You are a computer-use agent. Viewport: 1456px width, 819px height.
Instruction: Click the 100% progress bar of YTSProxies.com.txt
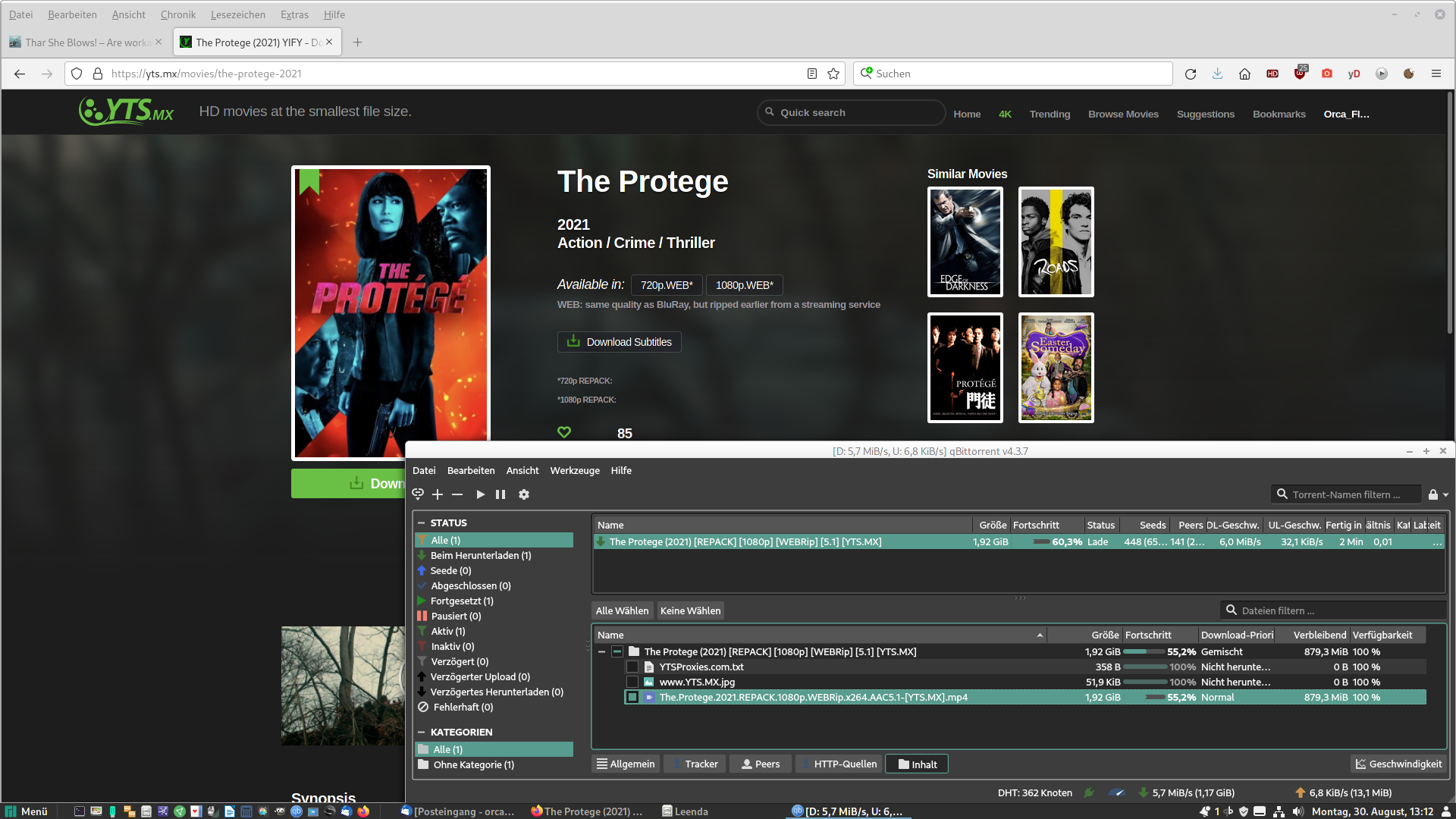click(1160, 667)
